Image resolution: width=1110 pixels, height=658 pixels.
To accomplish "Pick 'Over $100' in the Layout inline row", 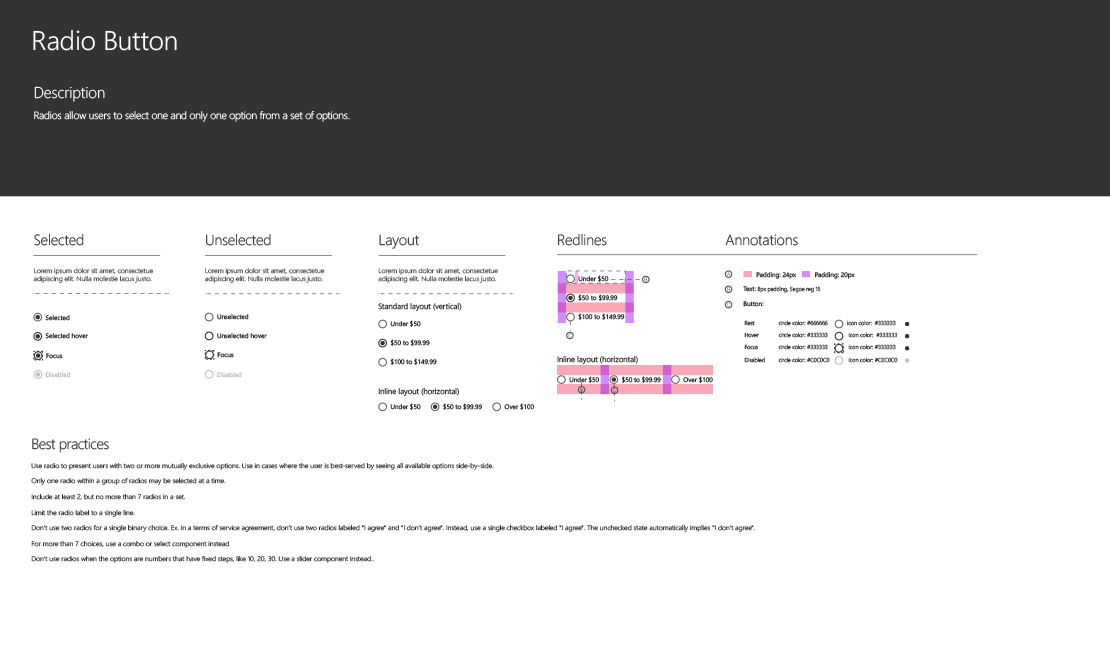I will pos(496,407).
